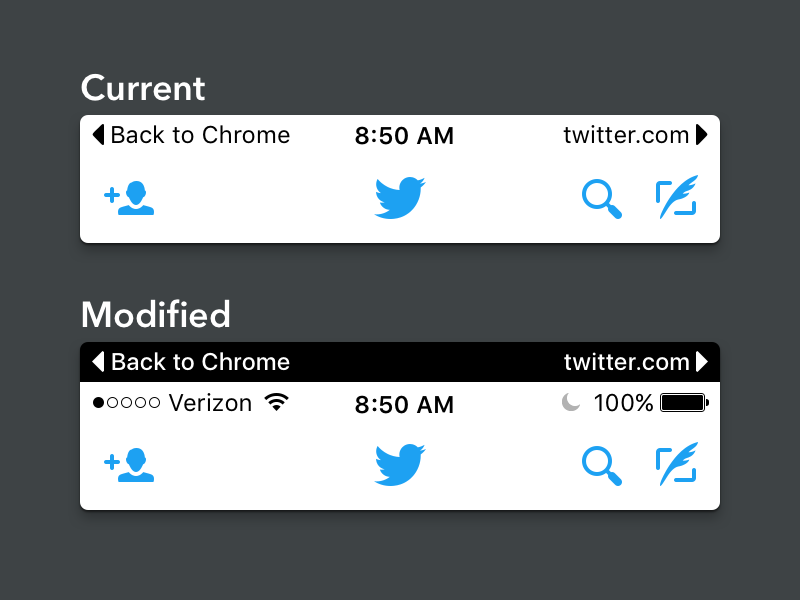Viewport: 800px width, 600px height.
Task: Tap the Twitter bird logo in Current mockup
Action: point(400,198)
